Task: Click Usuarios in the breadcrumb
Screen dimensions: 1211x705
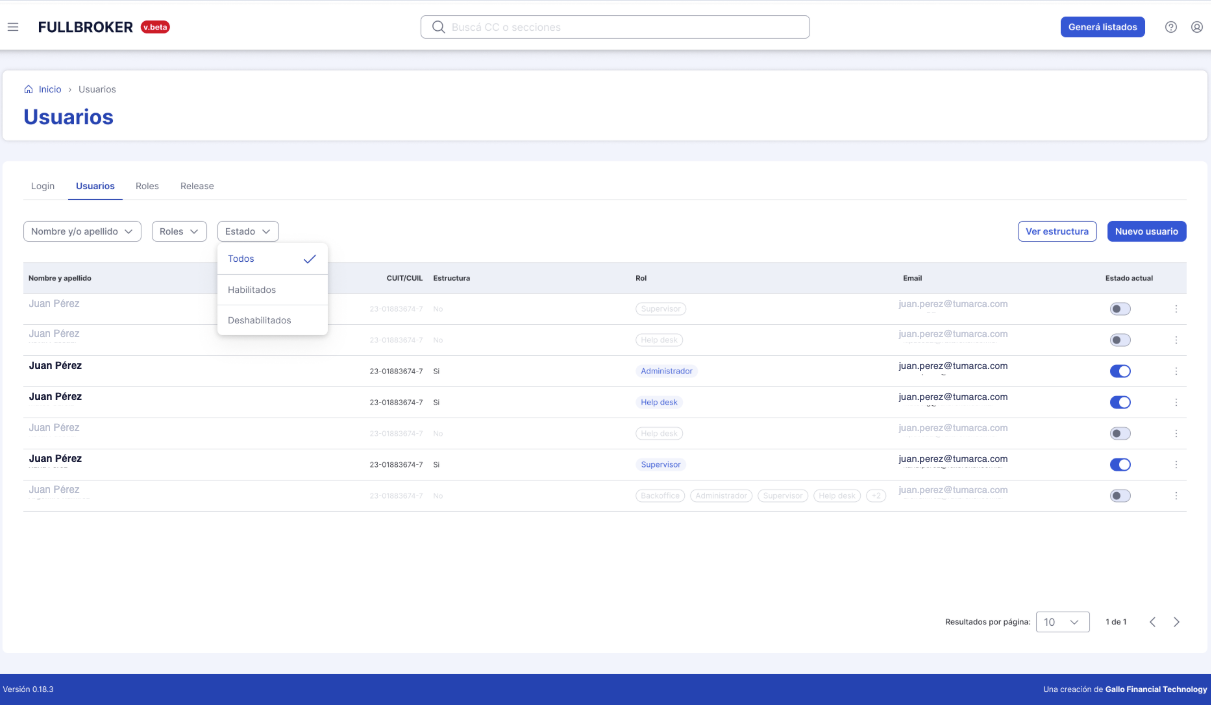Action: point(97,89)
